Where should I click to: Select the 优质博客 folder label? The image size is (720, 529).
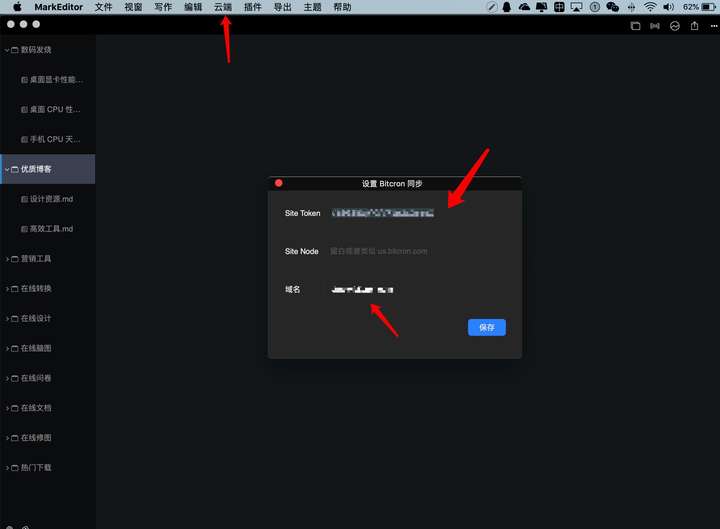[x=36, y=169]
